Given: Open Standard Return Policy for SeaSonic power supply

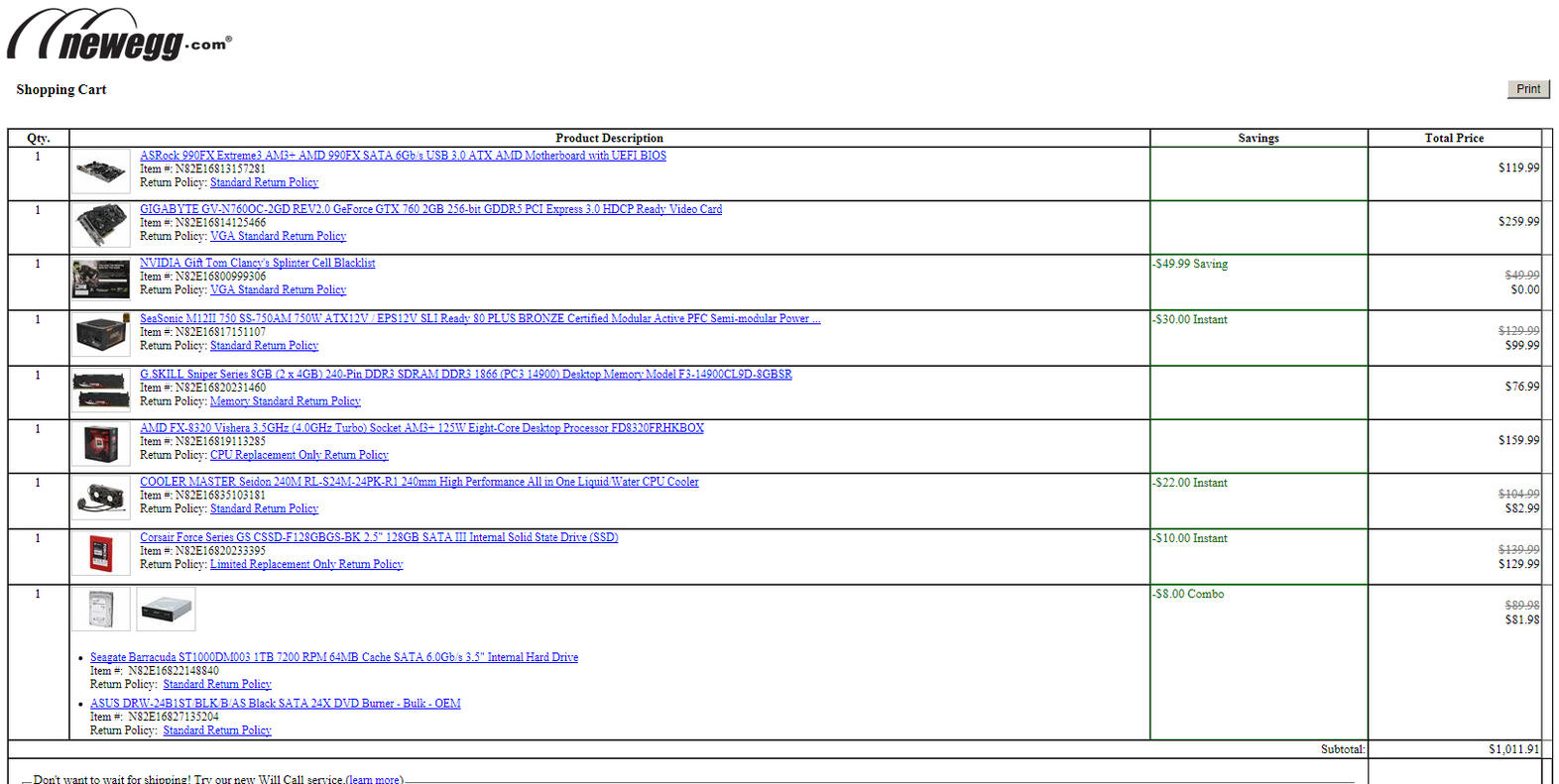Looking at the screenshot, I should point(264,345).
